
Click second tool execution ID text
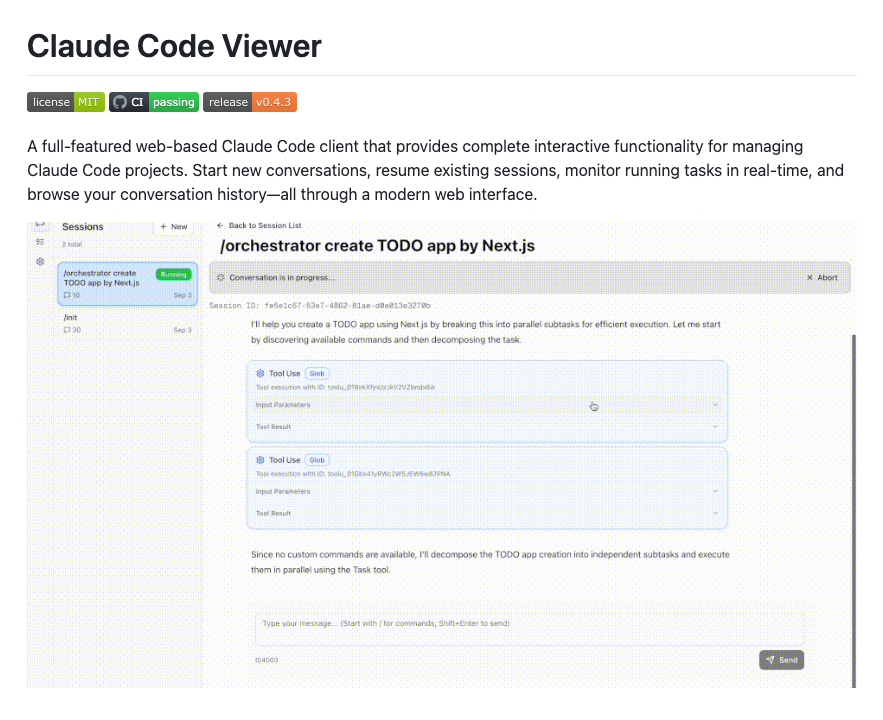point(353,474)
